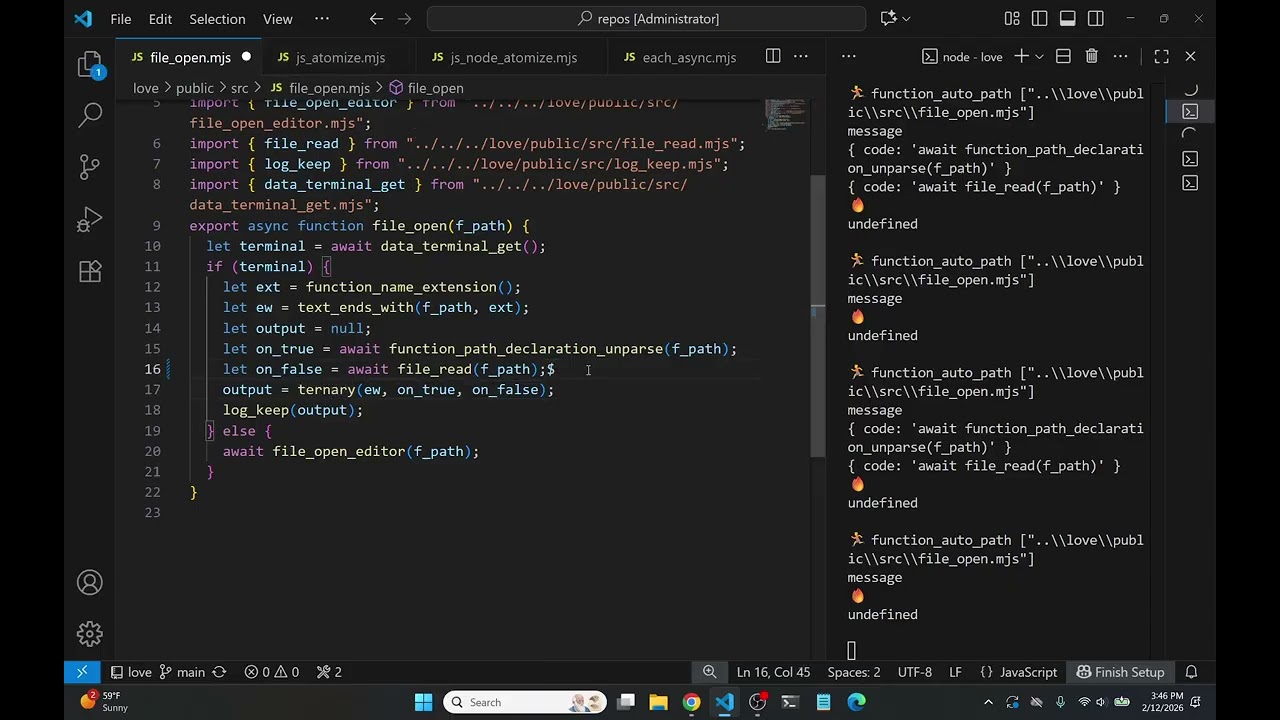
Task: Go back with the navigation arrow
Action: point(376,18)
